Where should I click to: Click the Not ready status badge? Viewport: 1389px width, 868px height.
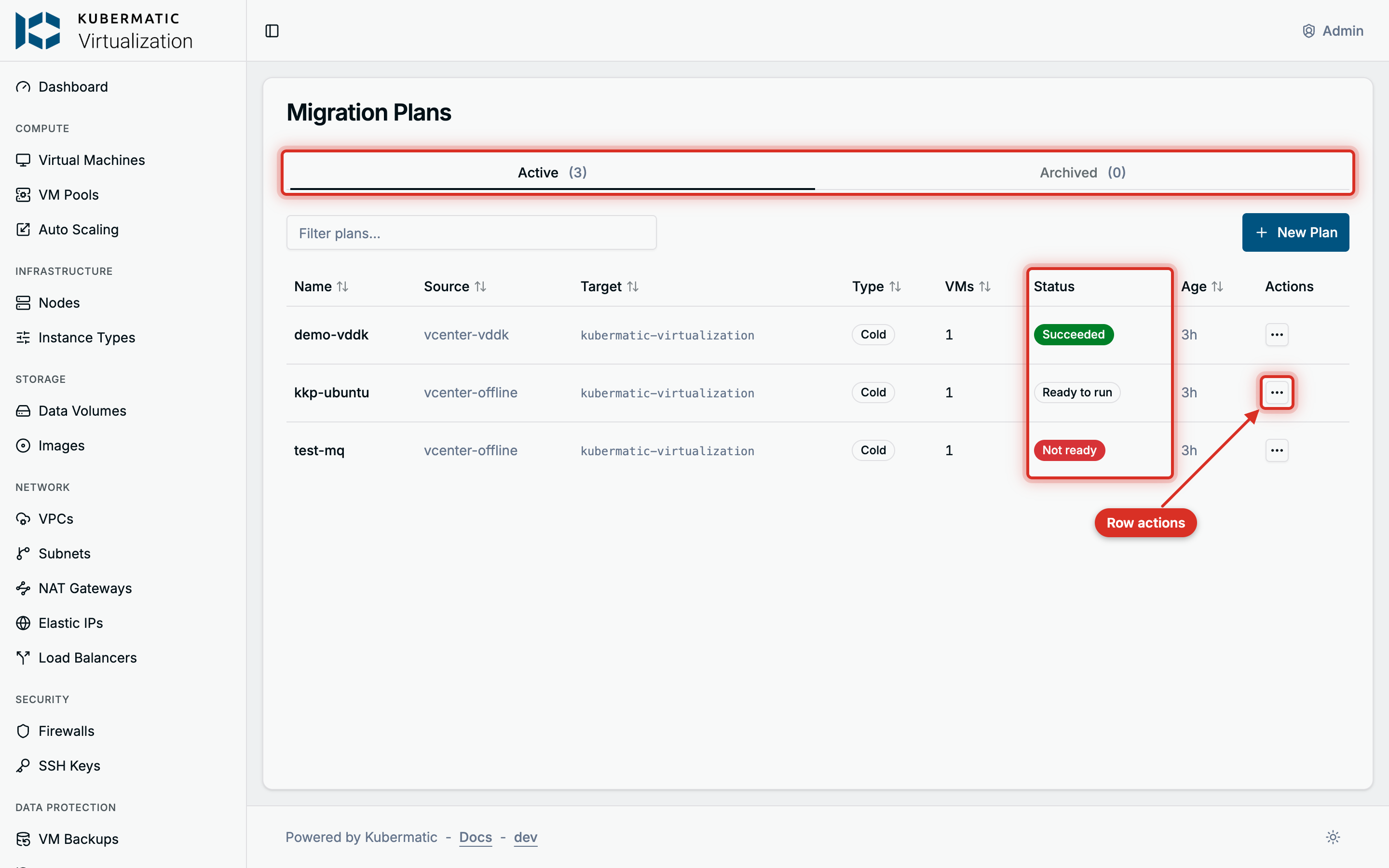1069,451
